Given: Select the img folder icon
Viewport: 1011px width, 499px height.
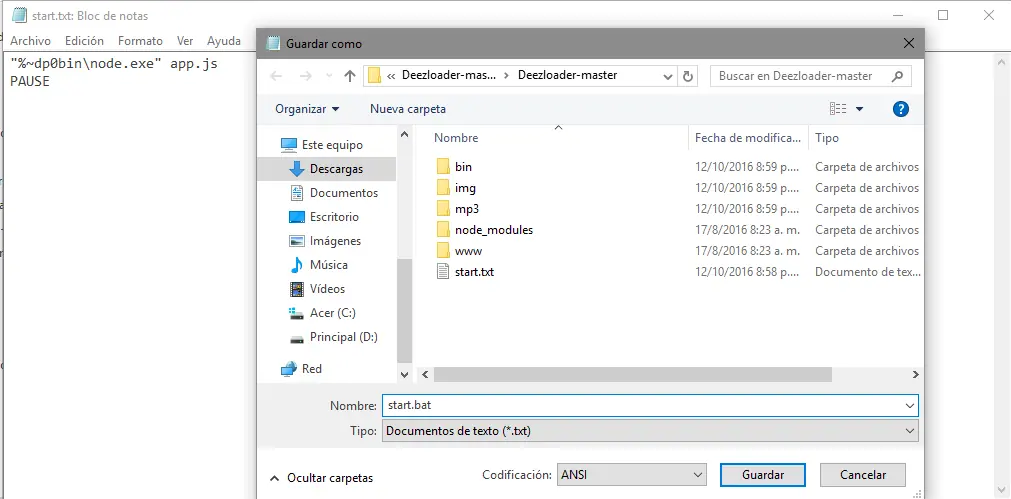Looking at the screenshot, I should tap(443, 188).
